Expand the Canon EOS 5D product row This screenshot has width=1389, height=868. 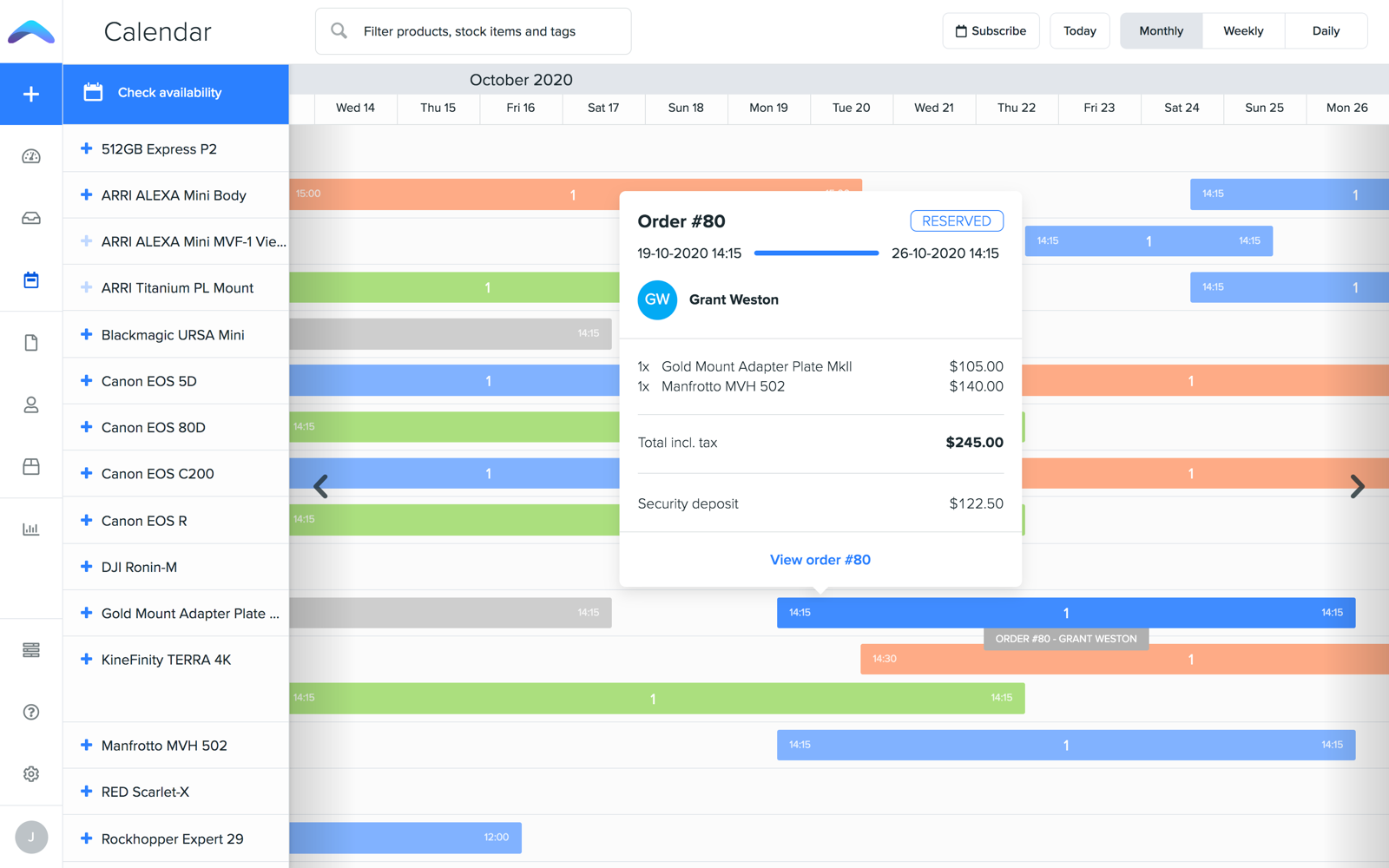[x=87, y=380]
